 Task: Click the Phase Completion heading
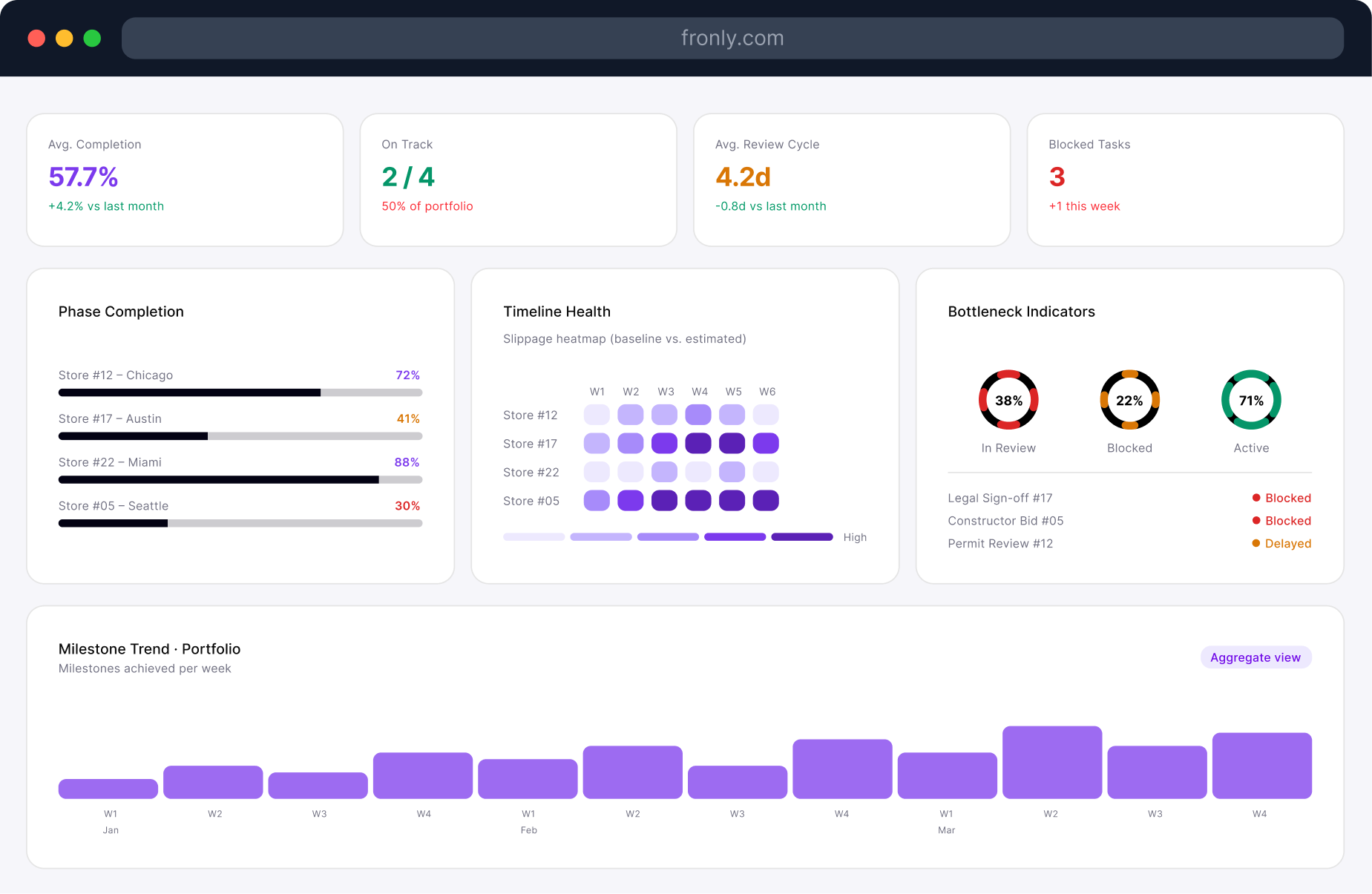[x=121, y=312]
